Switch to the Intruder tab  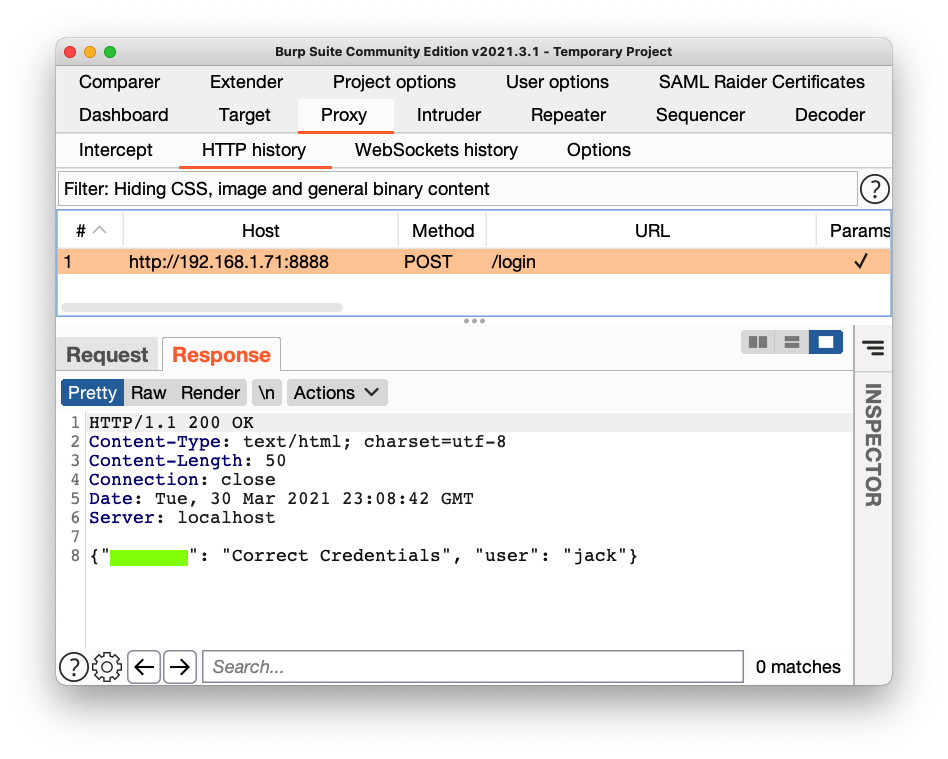tap(449, 115)
